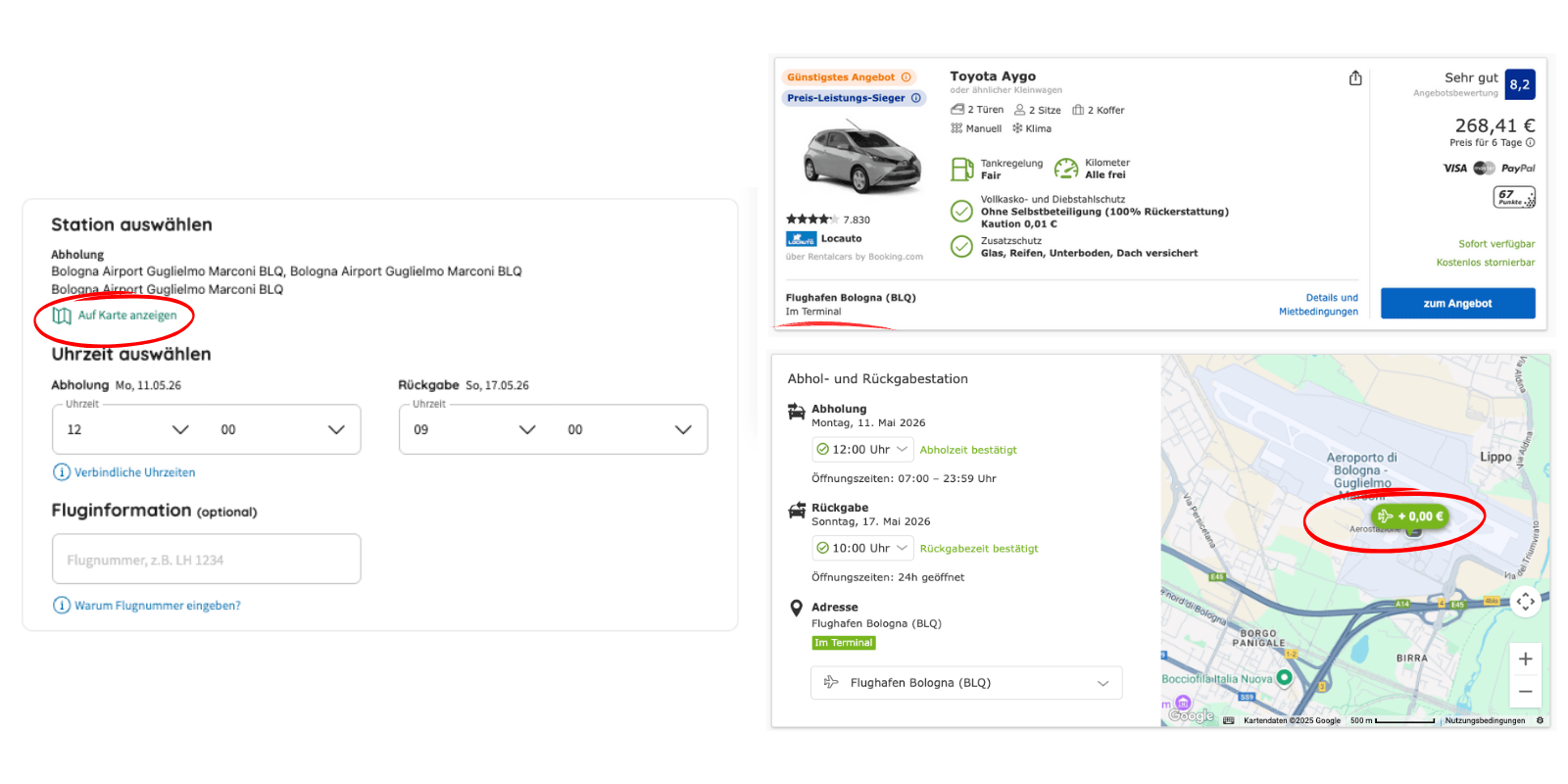This screenshot has height=784, width=1568.
Task: Open pickup hour dropdown showing 12
Action: [127, 429]
